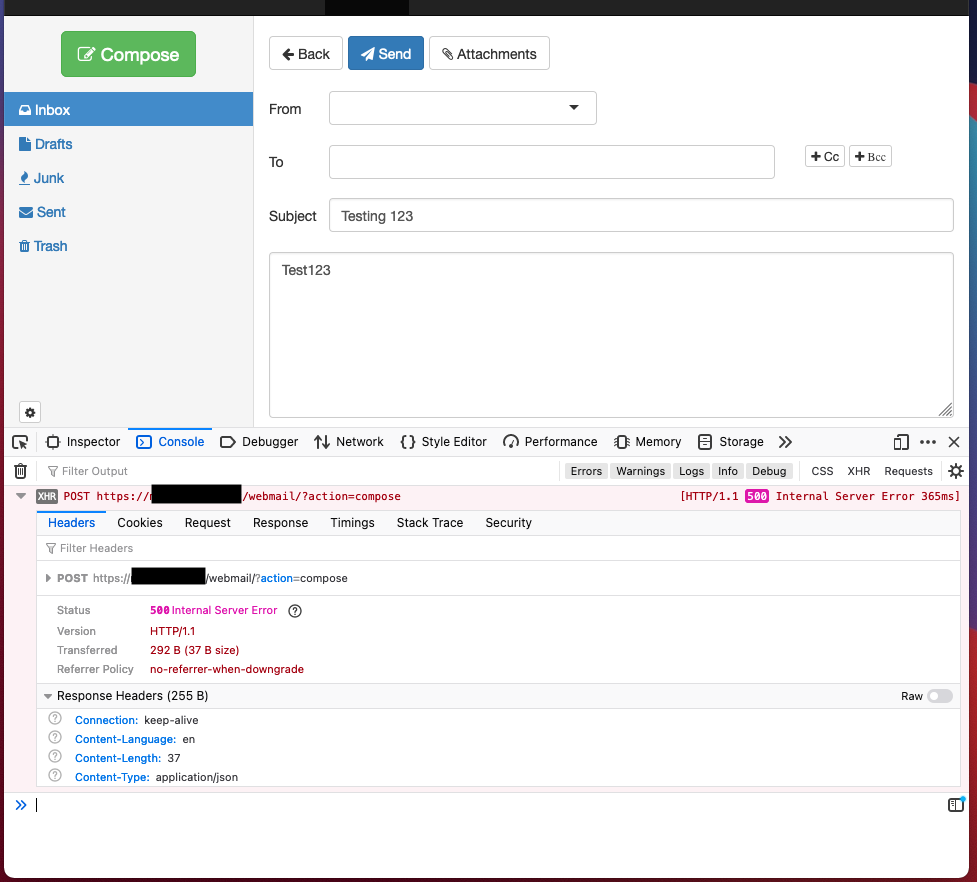Enable the Raw response headers toggle
Viewport: 977px width, 882px height.
pyautogui.click(x=938, y=696)
